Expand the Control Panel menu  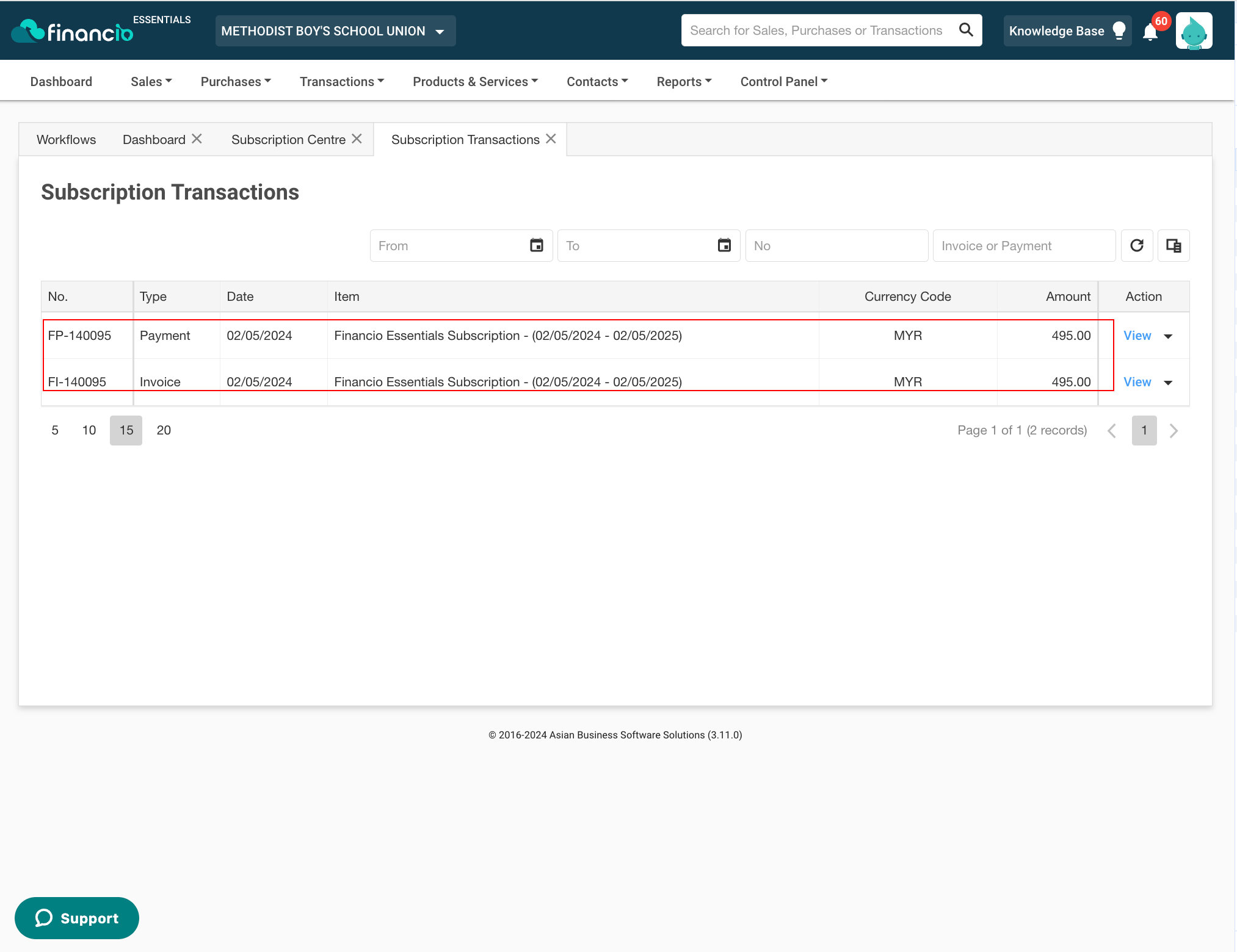pos(784,81)
